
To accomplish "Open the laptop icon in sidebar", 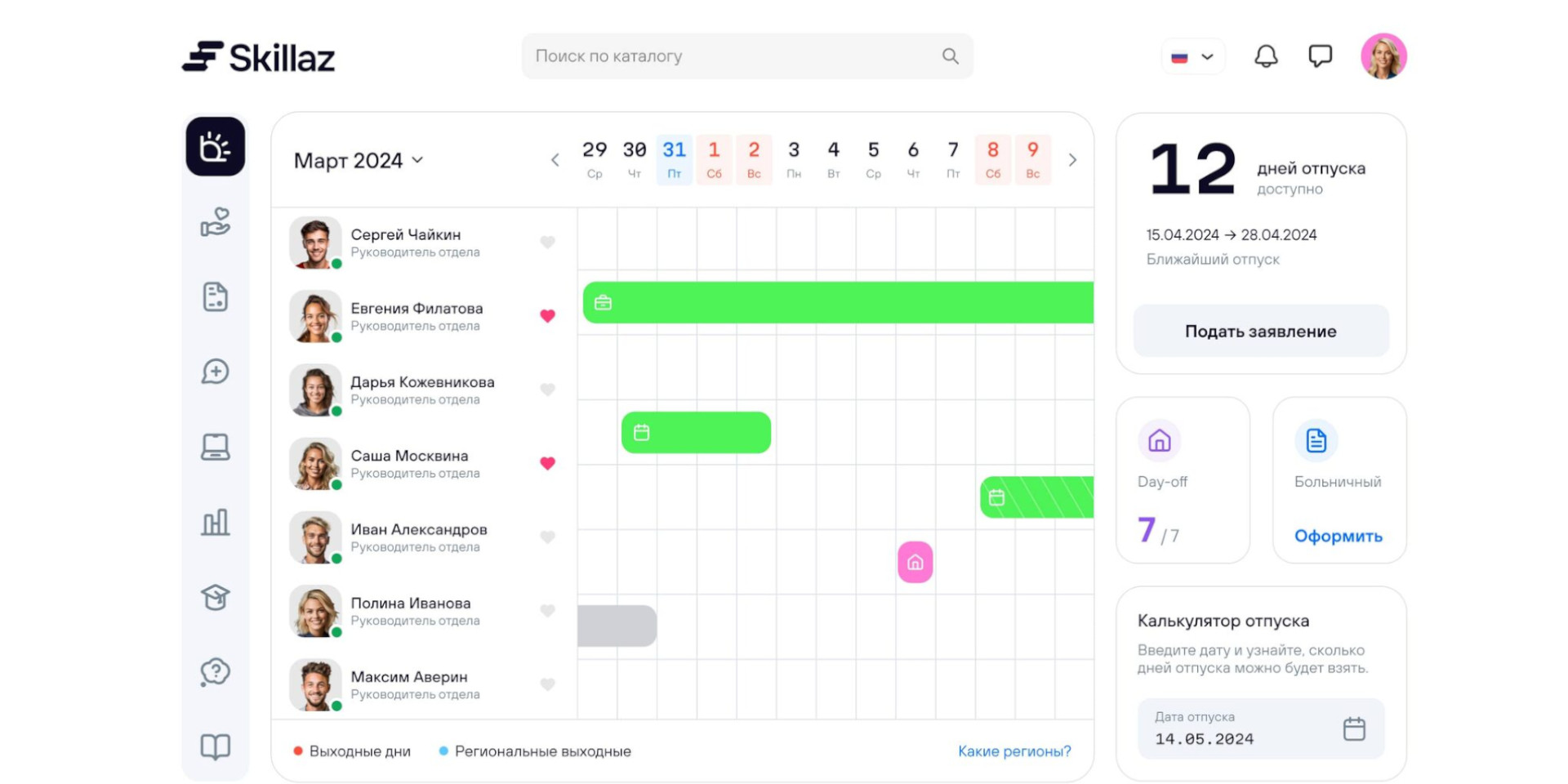I will coord(215,447).
